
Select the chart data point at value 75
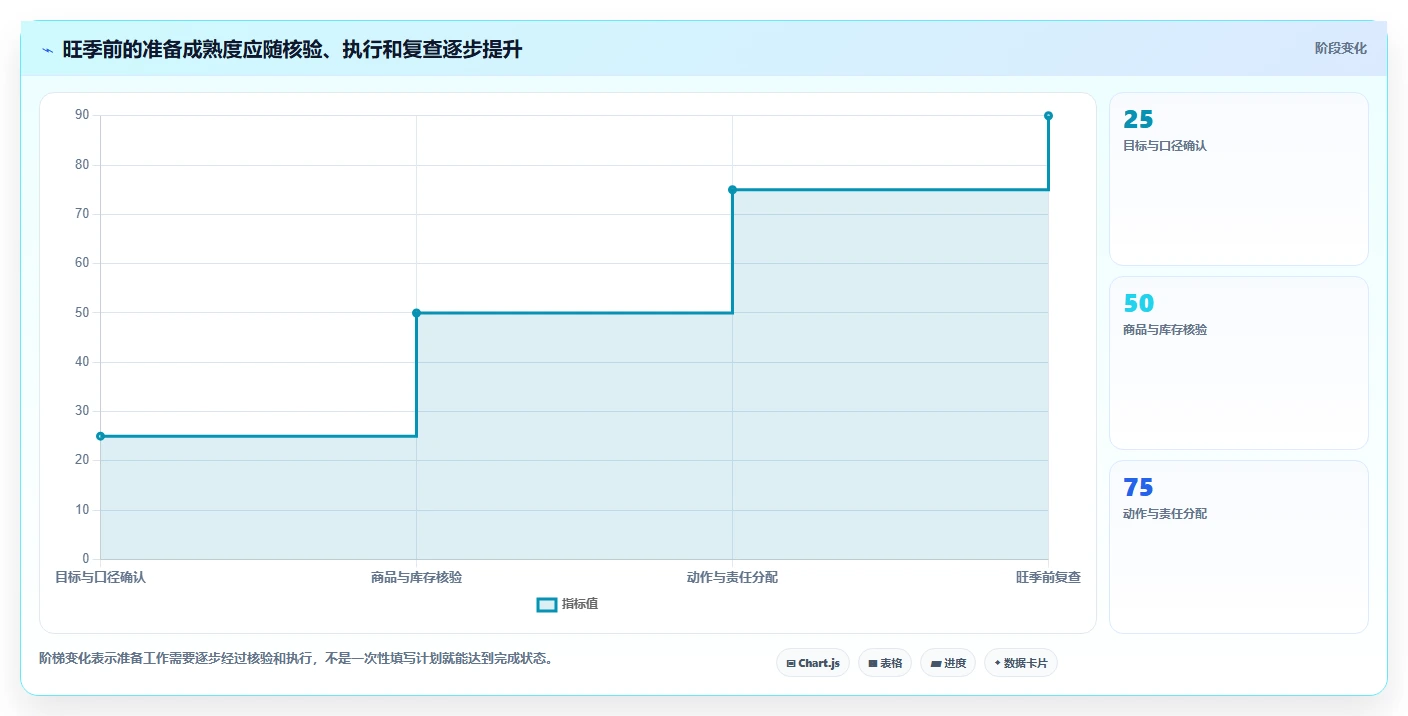732,190
